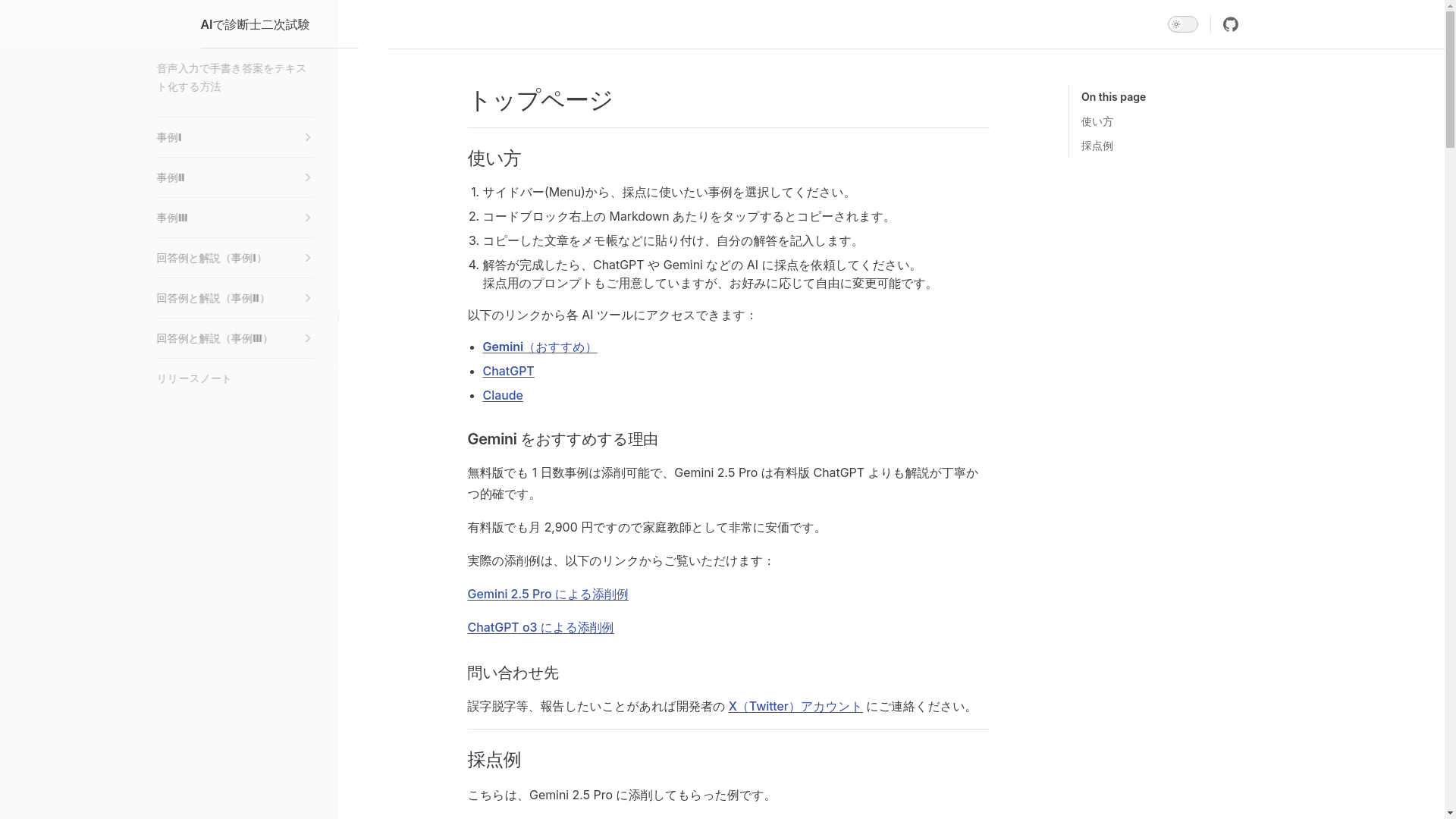Expand 回答例と解説（事例II）chevron
Viewport: 1456px width, 819px height.
click(x=308, y=298)
